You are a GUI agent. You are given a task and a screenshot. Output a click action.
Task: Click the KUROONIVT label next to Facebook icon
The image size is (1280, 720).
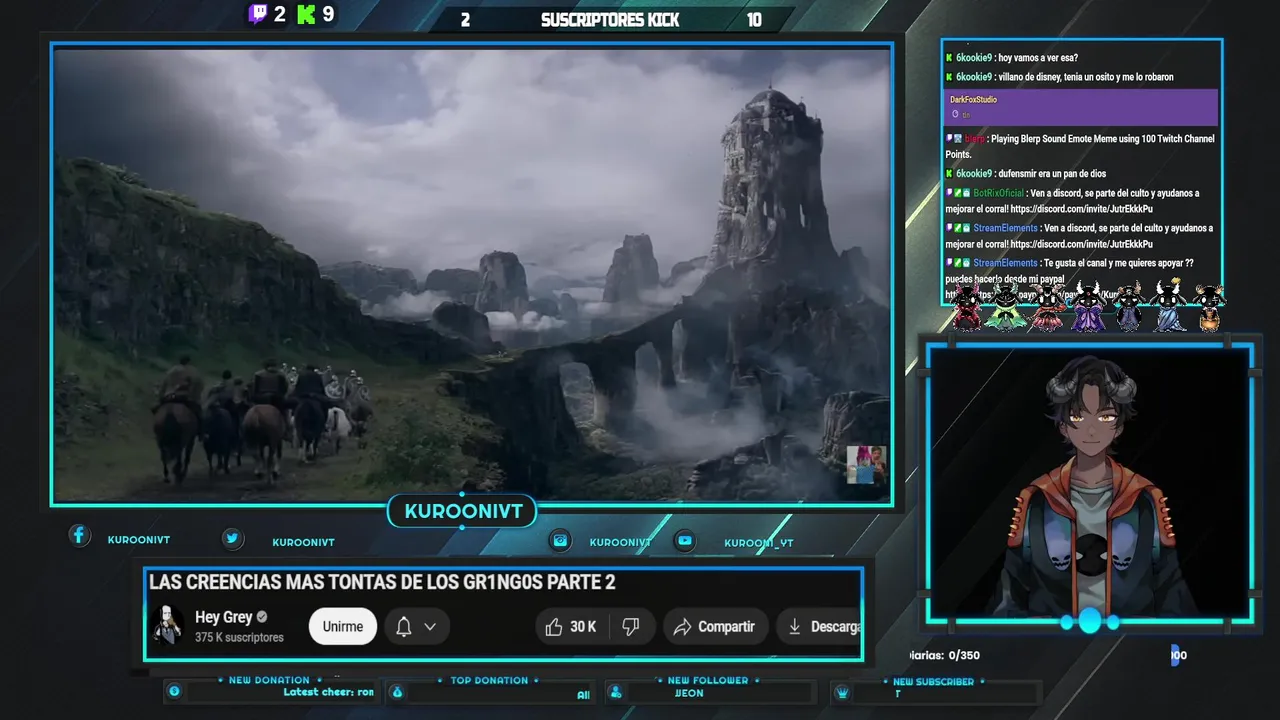[x=139, y=540]
